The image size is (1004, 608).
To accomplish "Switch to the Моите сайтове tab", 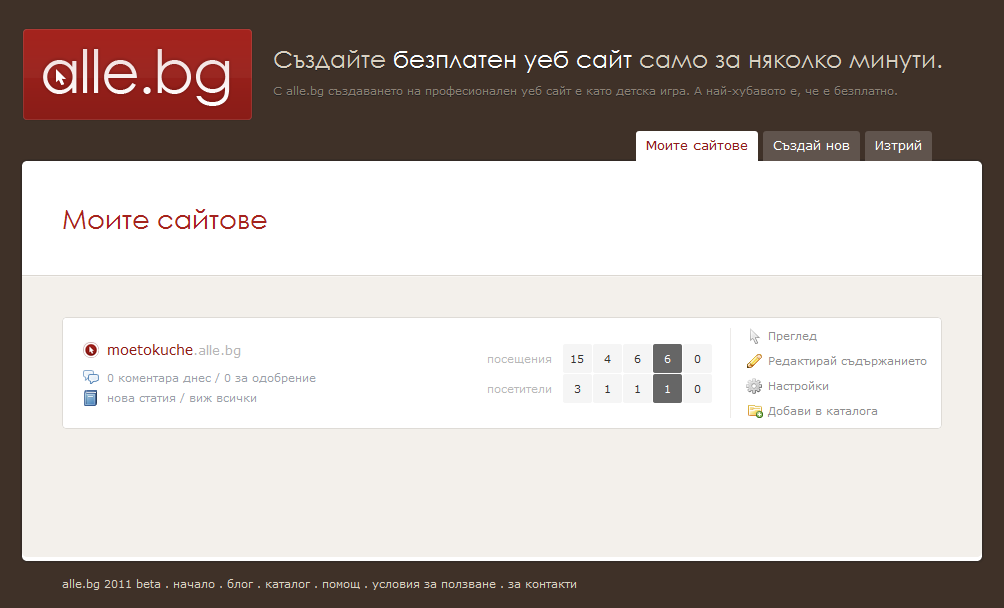I will tap(697, 146).
